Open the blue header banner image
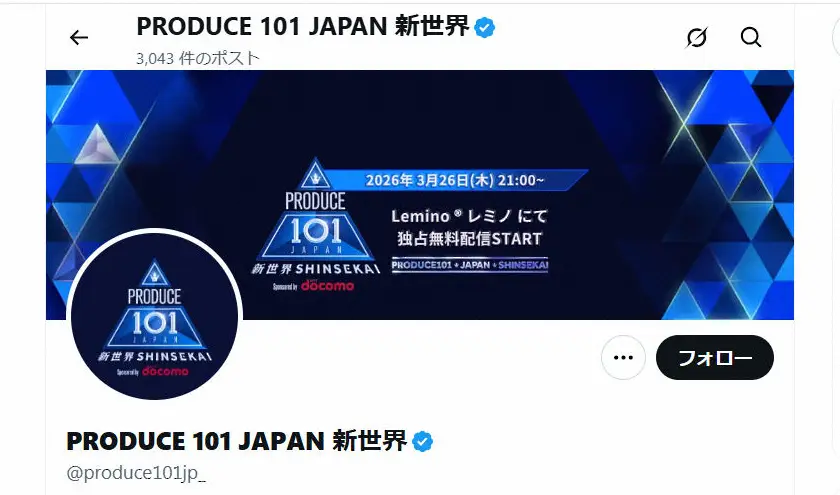This screenshot has width=840, height=495. click(419, 195)
